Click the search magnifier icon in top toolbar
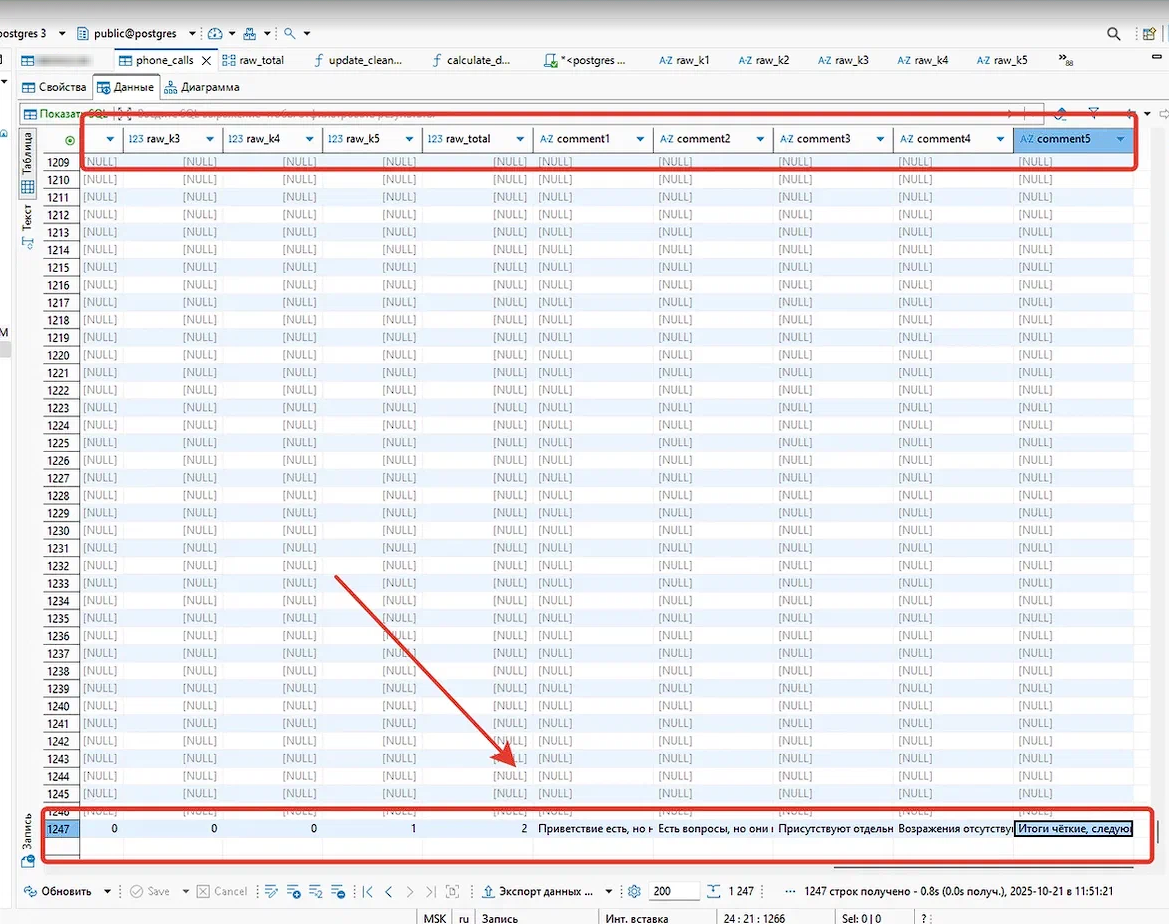Screen dimensions: 1169x924 click(1113, 34)
